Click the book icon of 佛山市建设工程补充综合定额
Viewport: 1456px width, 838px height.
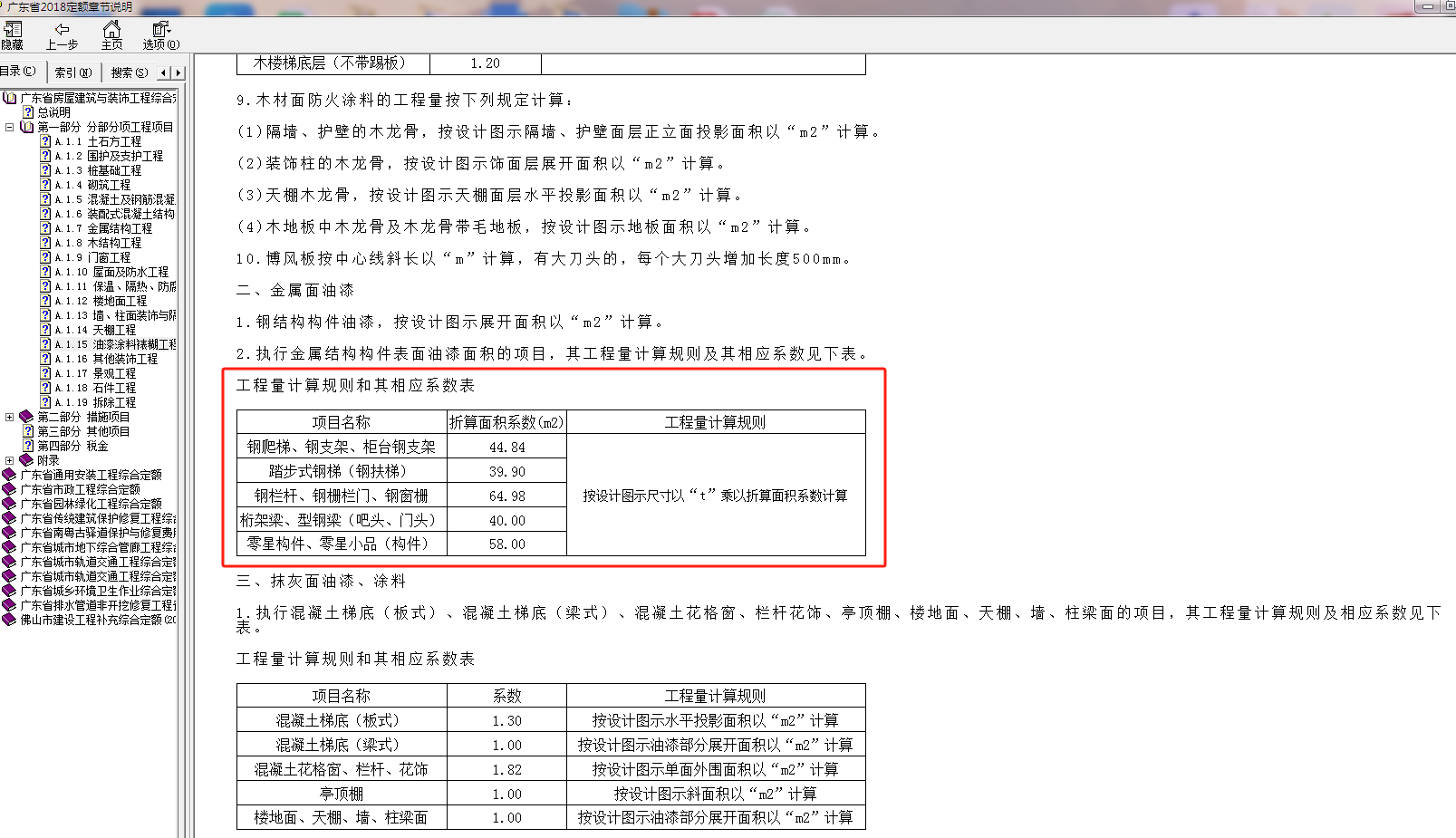[10, 620]
